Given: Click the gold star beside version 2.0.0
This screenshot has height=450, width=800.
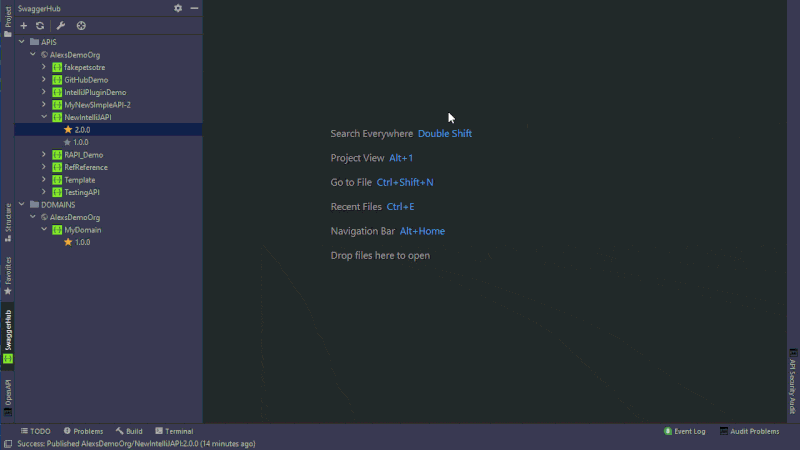Looking at the screenshot, I should coord(68,130).
